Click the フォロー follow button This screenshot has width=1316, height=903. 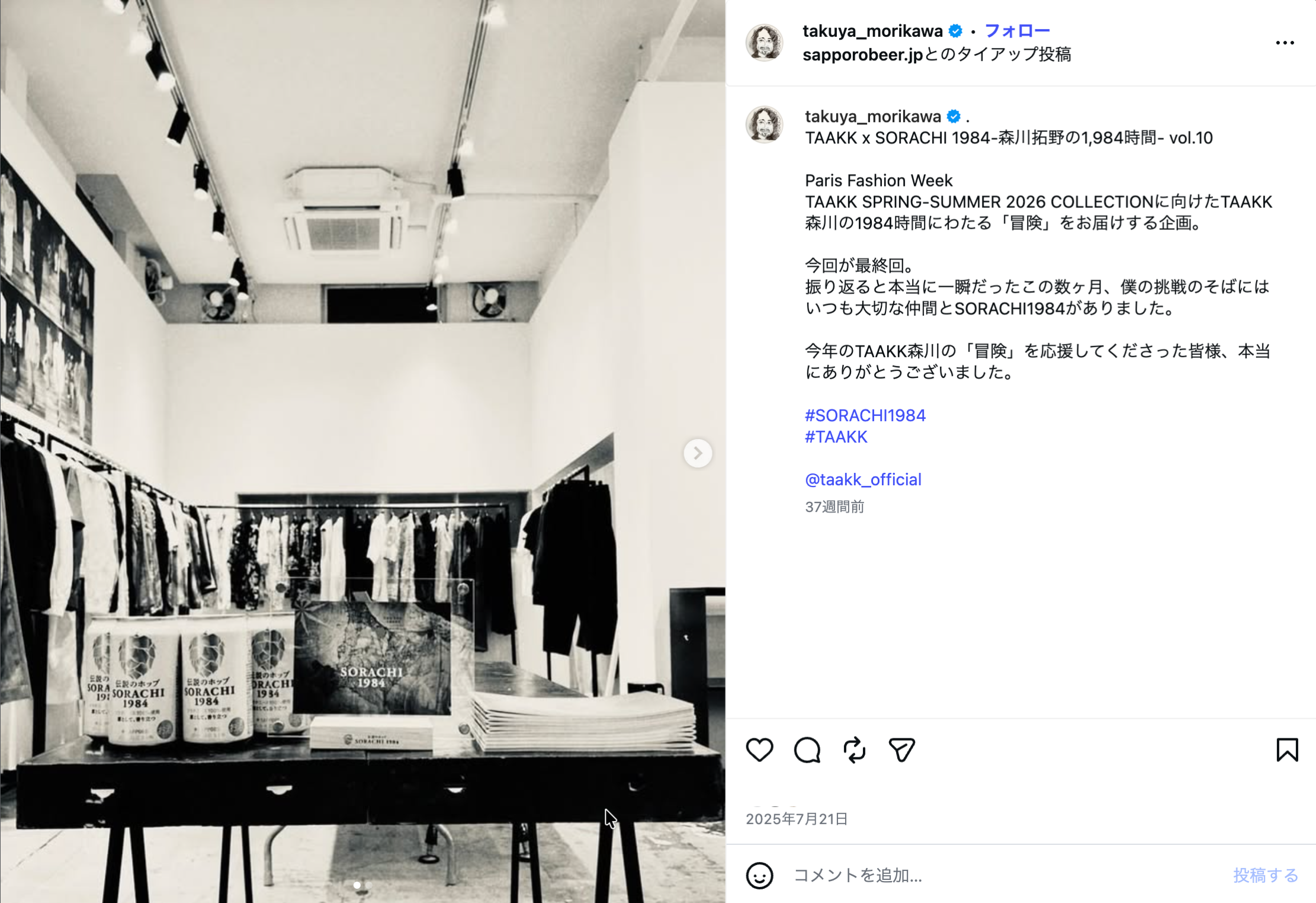pyautogui.click(x=1017, y=31)
